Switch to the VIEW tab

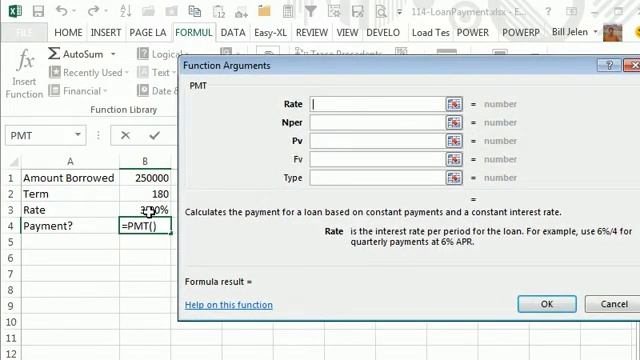347,33
